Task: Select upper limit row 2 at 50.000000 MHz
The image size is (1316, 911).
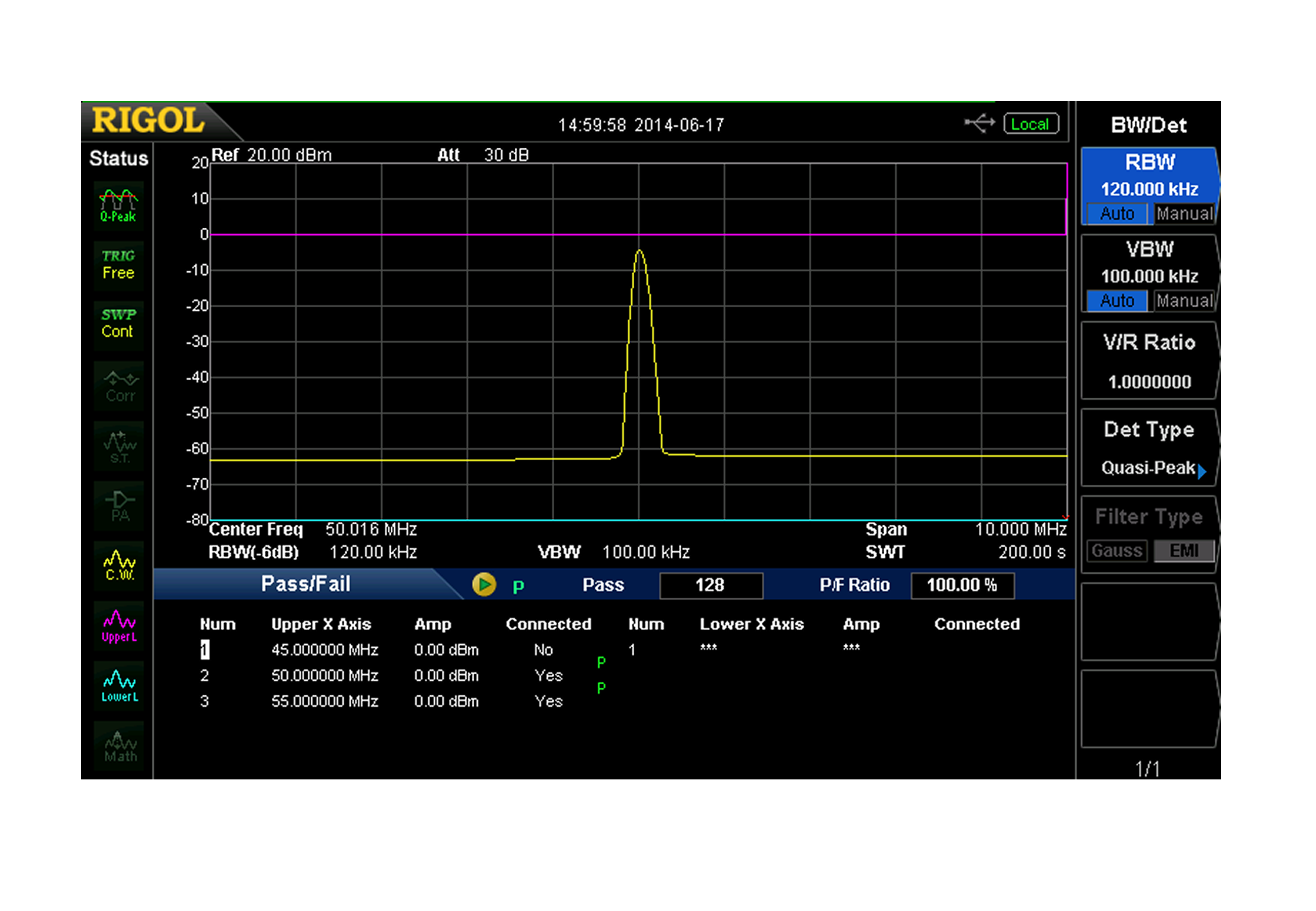Action: tap(324, 676)
